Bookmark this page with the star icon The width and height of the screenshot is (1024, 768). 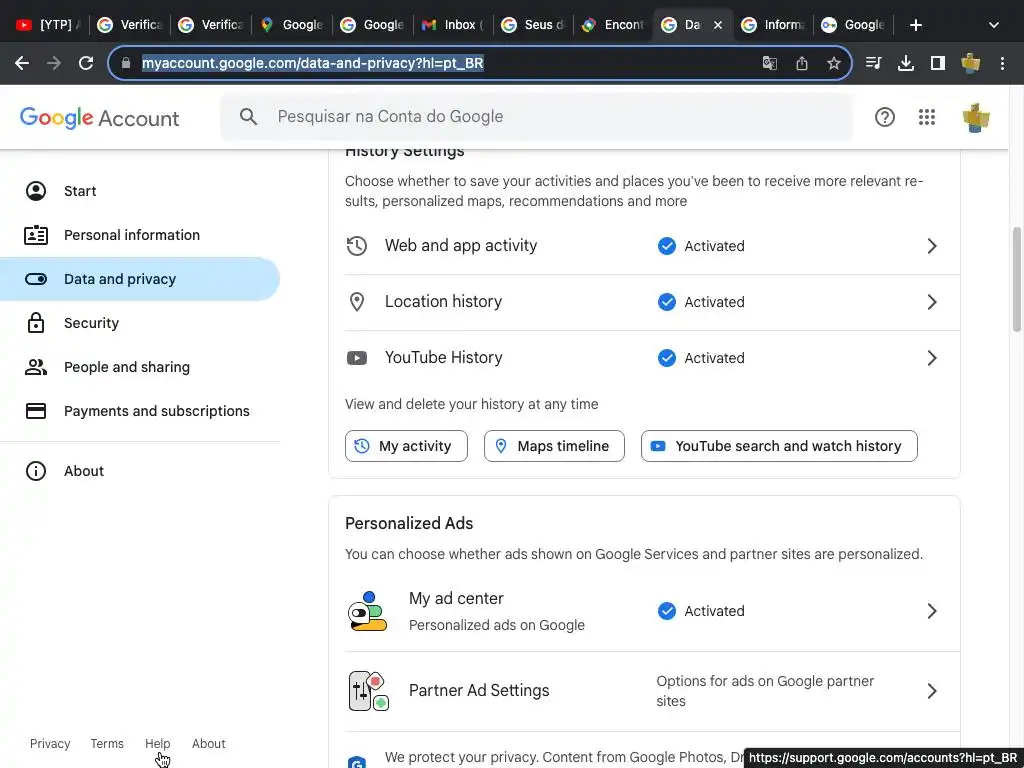click(834, 63)
